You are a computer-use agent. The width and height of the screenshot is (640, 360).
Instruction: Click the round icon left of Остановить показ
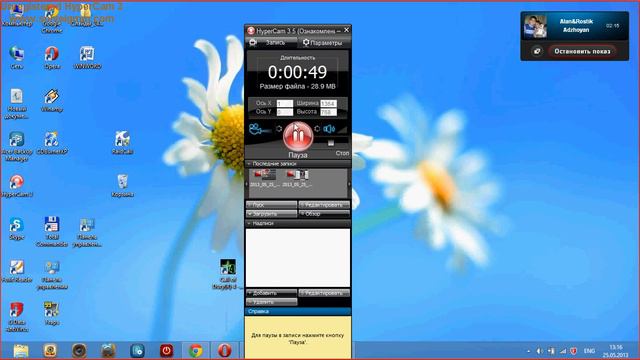coord(537,51)
